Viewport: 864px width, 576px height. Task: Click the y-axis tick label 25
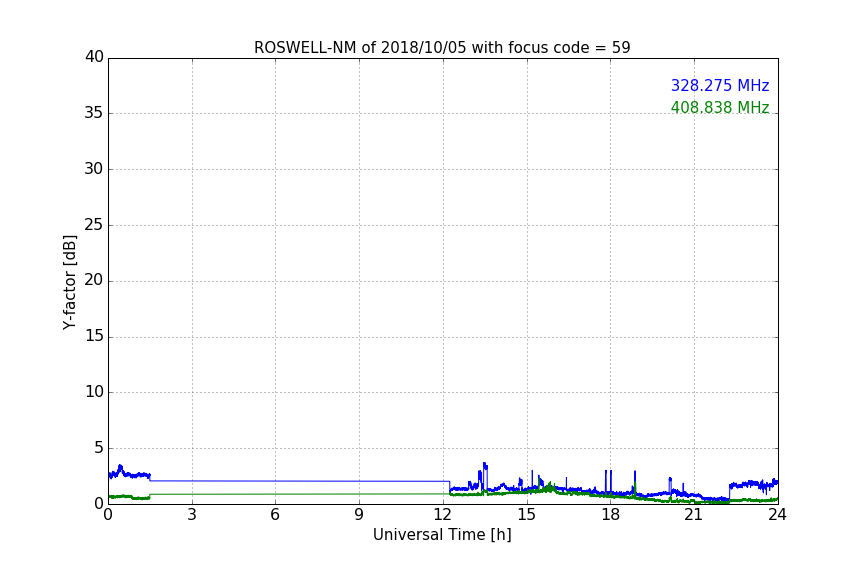coord(94,224)
